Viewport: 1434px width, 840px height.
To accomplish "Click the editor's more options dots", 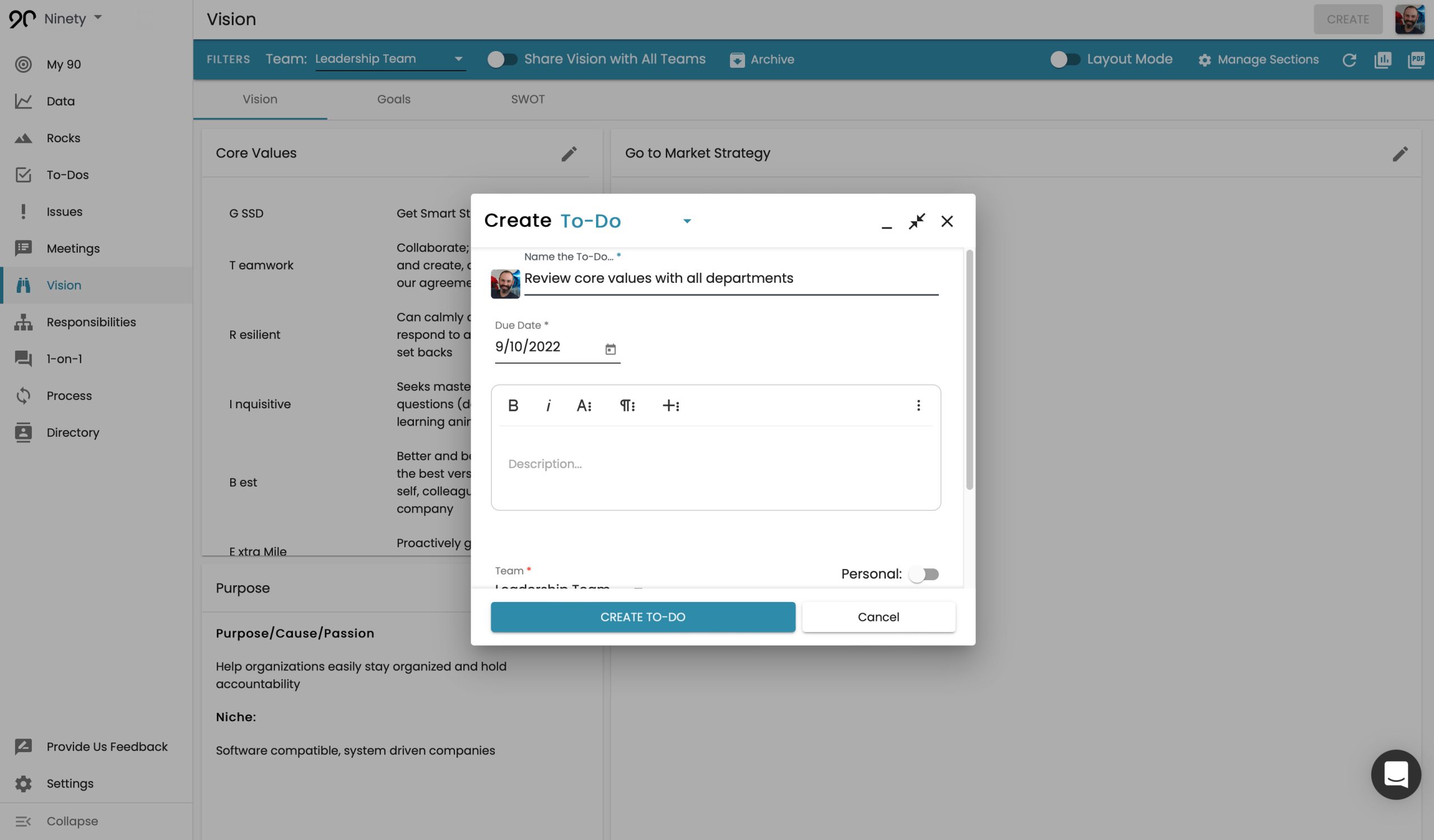I will coord(918,405).
